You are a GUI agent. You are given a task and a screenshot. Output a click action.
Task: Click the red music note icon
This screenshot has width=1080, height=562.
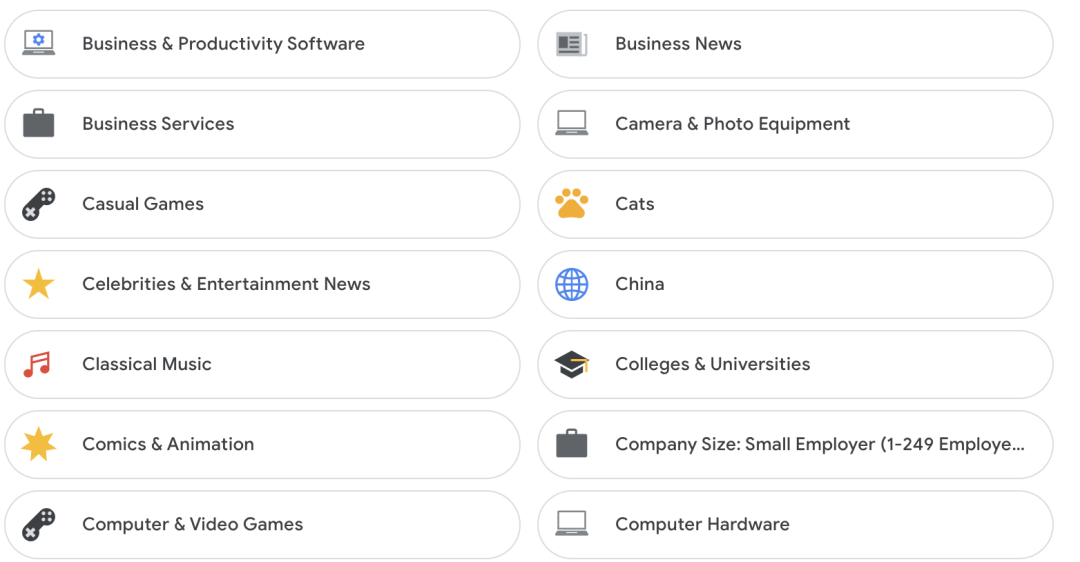tap(37, 364)
